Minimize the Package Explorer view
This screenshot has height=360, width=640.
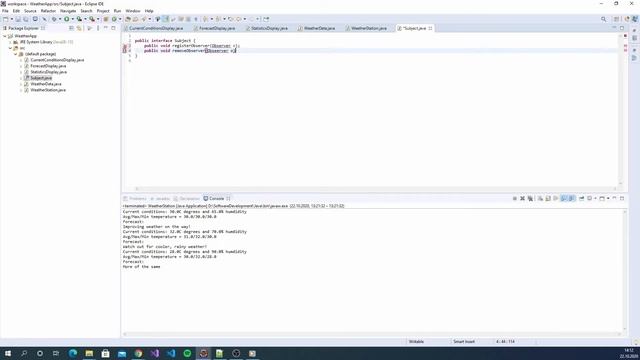[106, 28]
